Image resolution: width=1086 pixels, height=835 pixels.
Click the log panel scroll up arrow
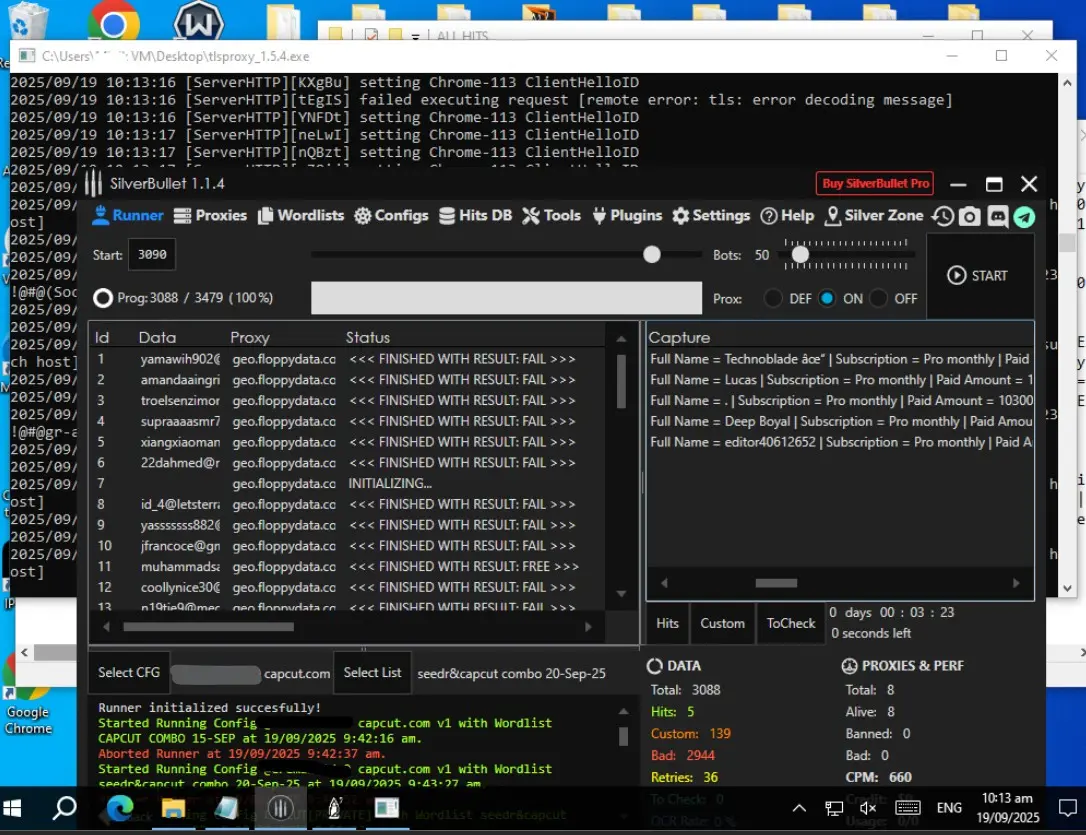click(623, 711)
